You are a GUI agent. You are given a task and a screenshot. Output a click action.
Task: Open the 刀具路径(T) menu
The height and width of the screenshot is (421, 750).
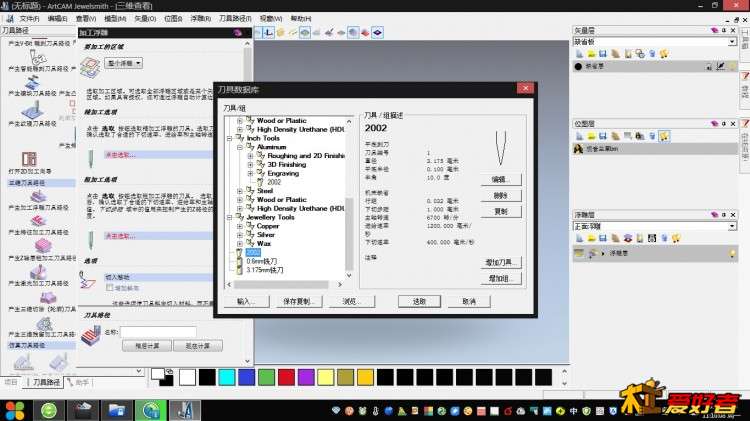tap(235, 19)
